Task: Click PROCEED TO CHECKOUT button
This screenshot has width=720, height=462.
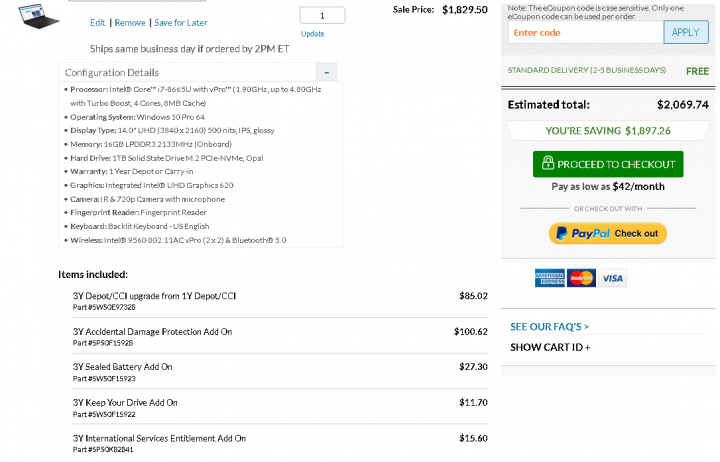Action: [x=608, y=164]
